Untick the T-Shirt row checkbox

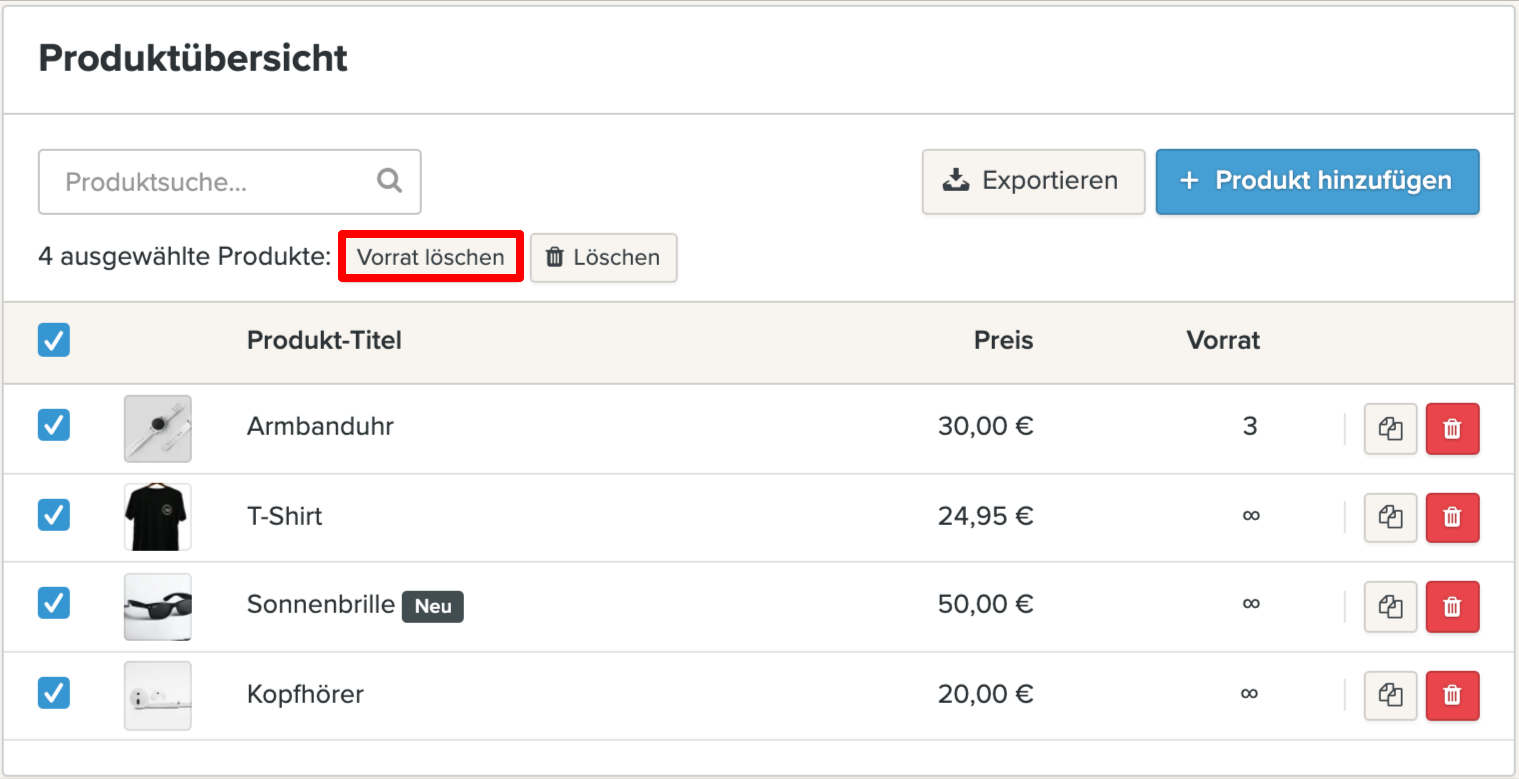click(x=54, y=515)
